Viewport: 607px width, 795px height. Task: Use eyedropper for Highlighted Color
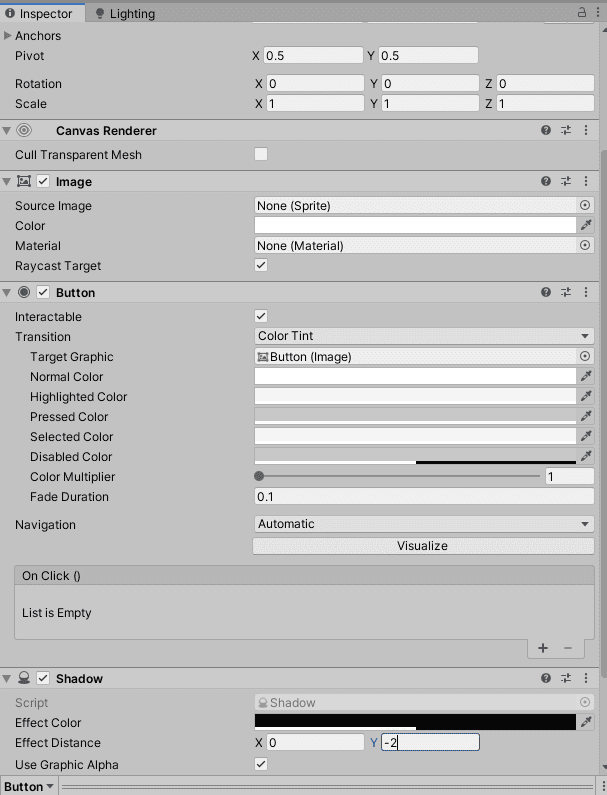pos(586,397)
